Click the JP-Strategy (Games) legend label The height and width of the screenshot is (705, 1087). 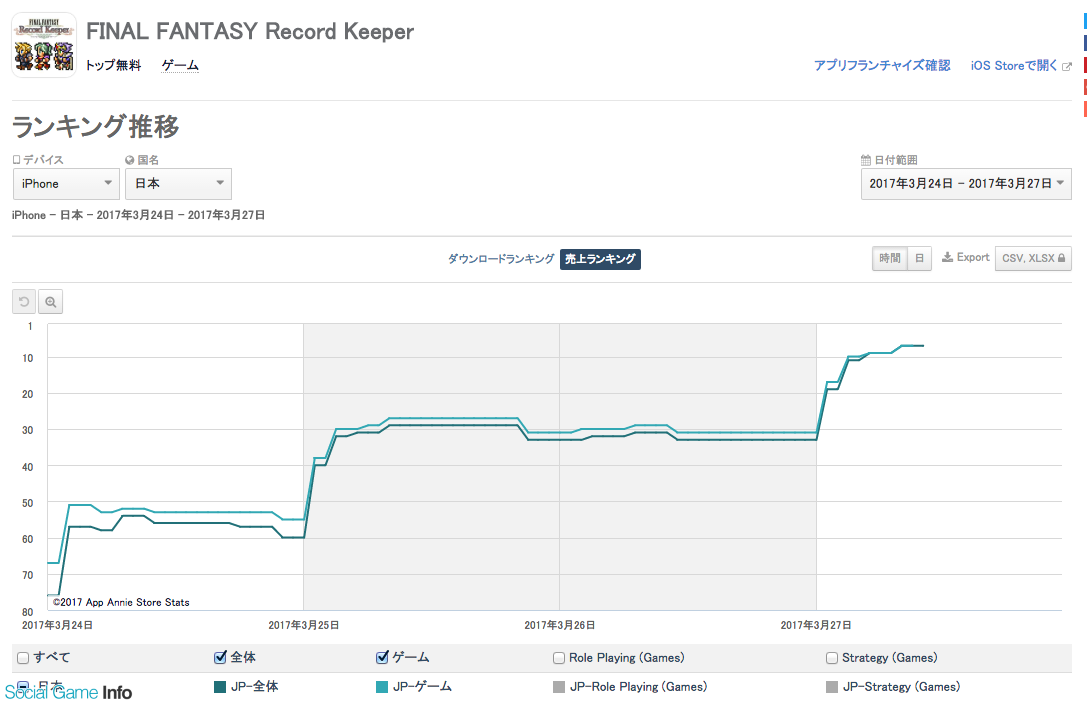click(901, 686)
